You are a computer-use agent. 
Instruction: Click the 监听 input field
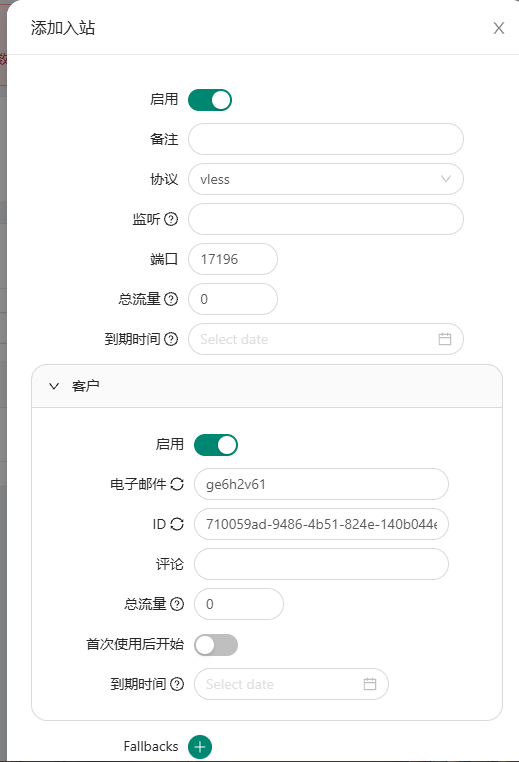(x=326, y=219)
